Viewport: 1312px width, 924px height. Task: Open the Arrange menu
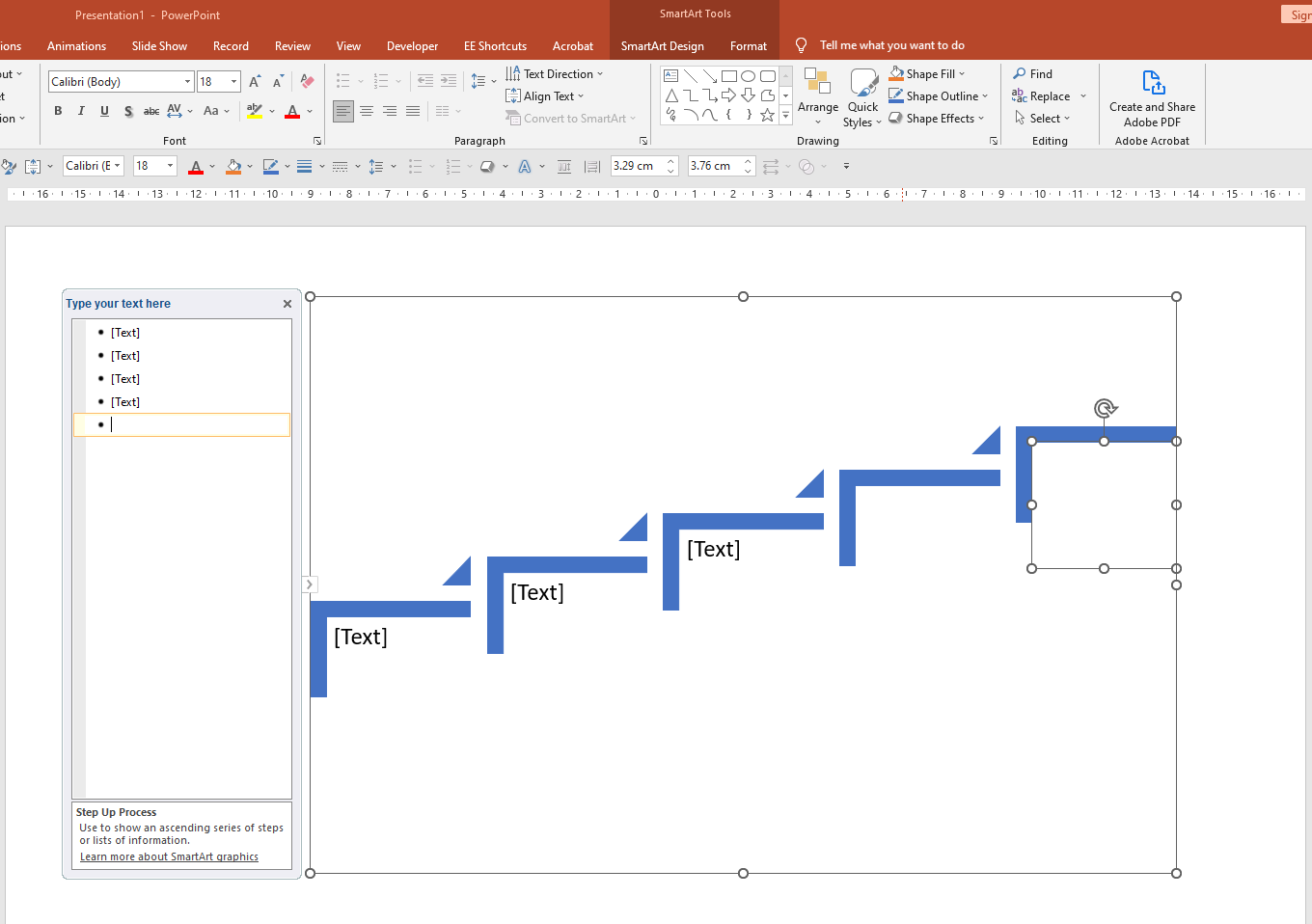tap(818, 97)
